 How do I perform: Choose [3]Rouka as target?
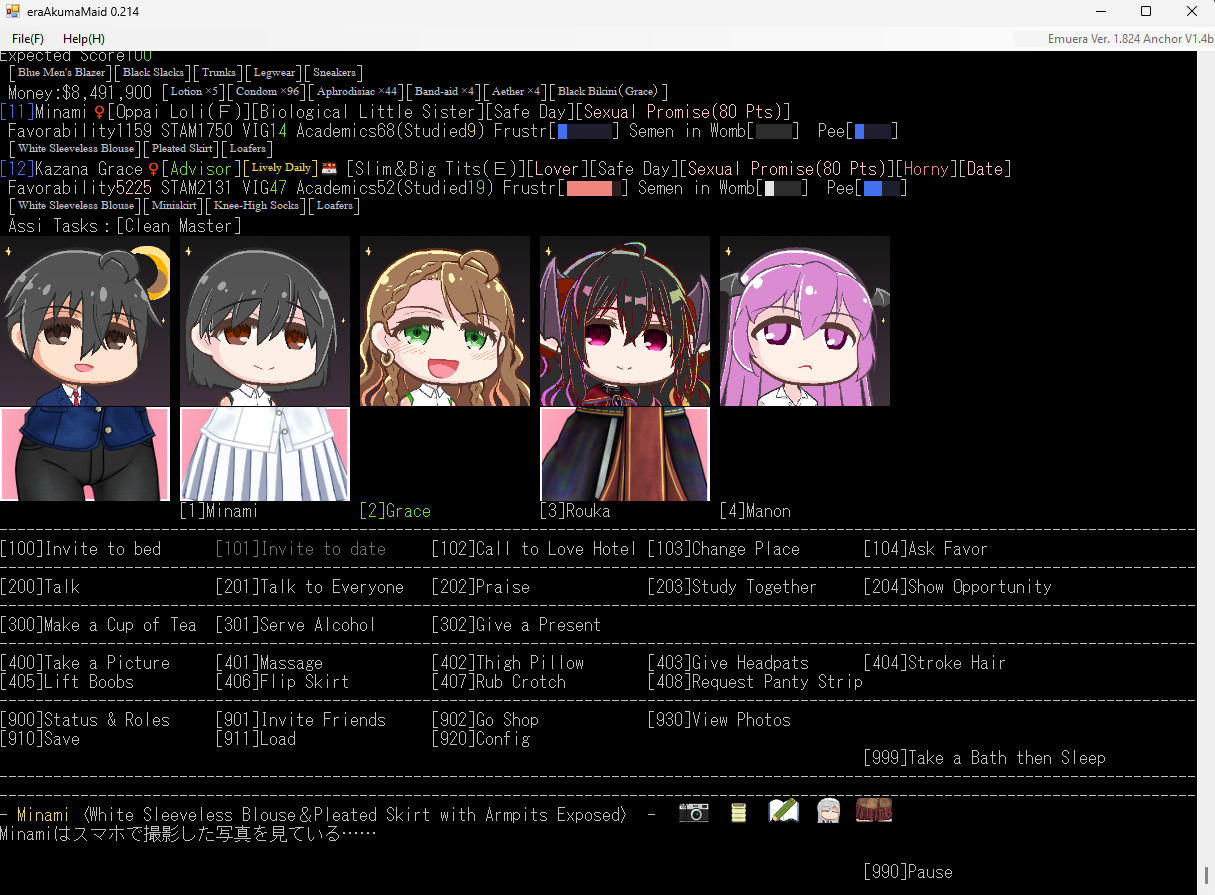[x=575, y=511]
